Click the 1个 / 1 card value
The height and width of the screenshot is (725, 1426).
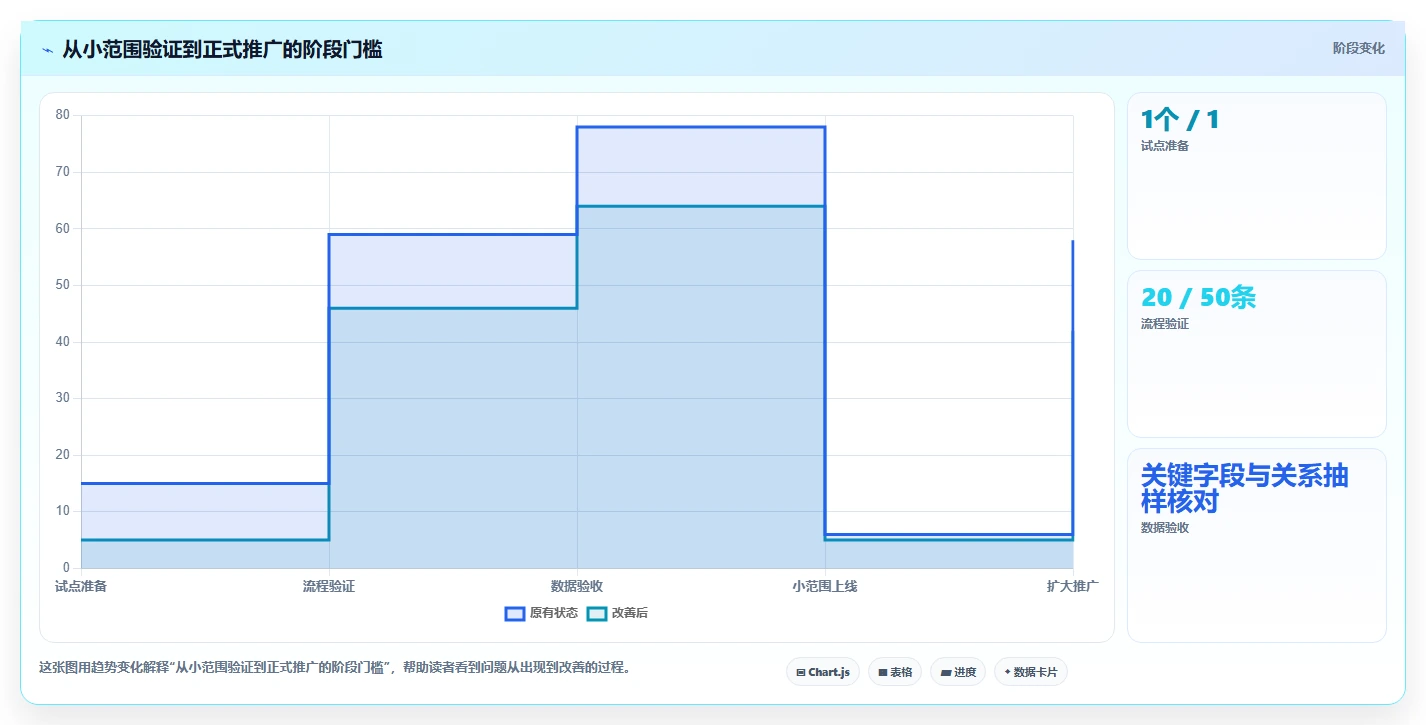click(x=1180, y=120)
